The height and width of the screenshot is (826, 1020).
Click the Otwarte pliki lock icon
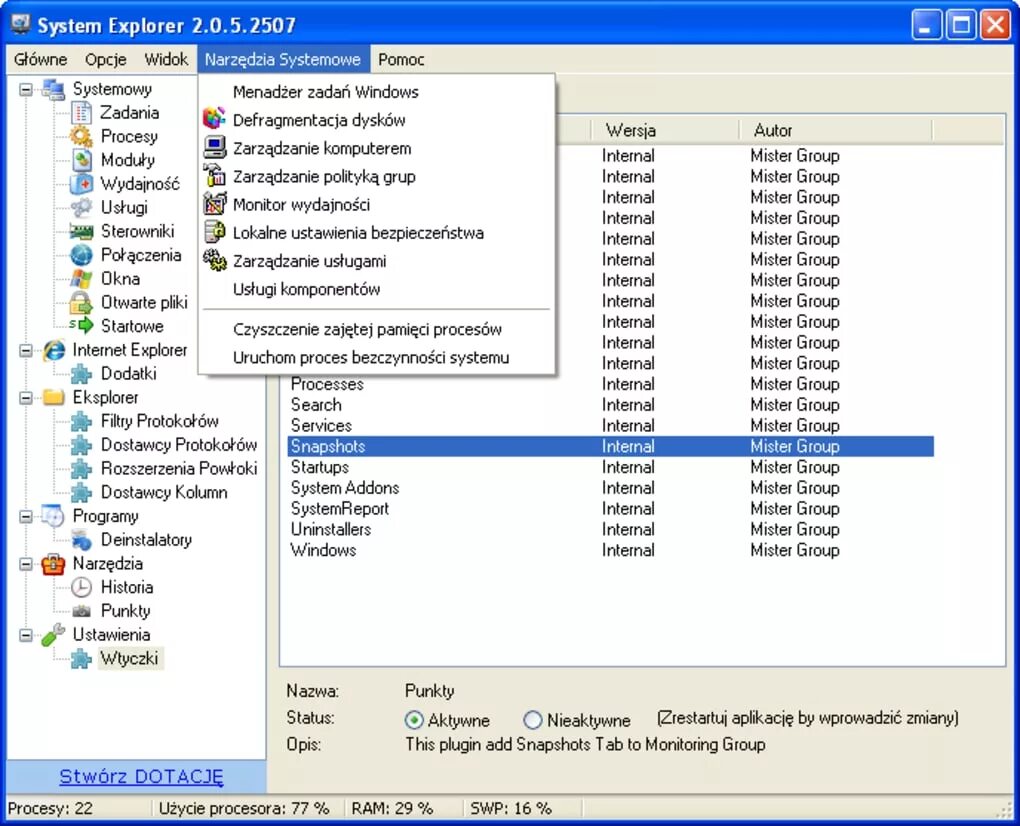click(81, 302)
